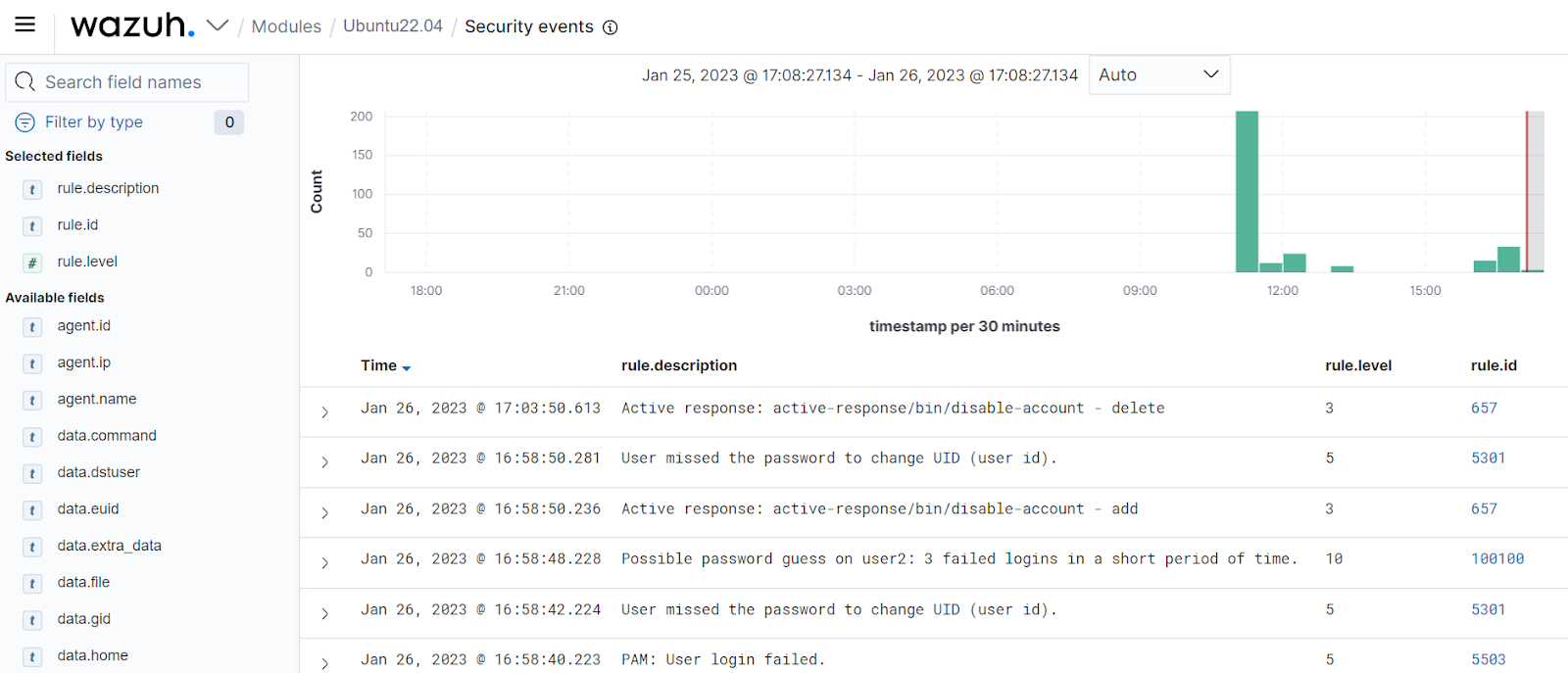Click the Security events info icon
The image size is (1568, 673).
point(611,27)
